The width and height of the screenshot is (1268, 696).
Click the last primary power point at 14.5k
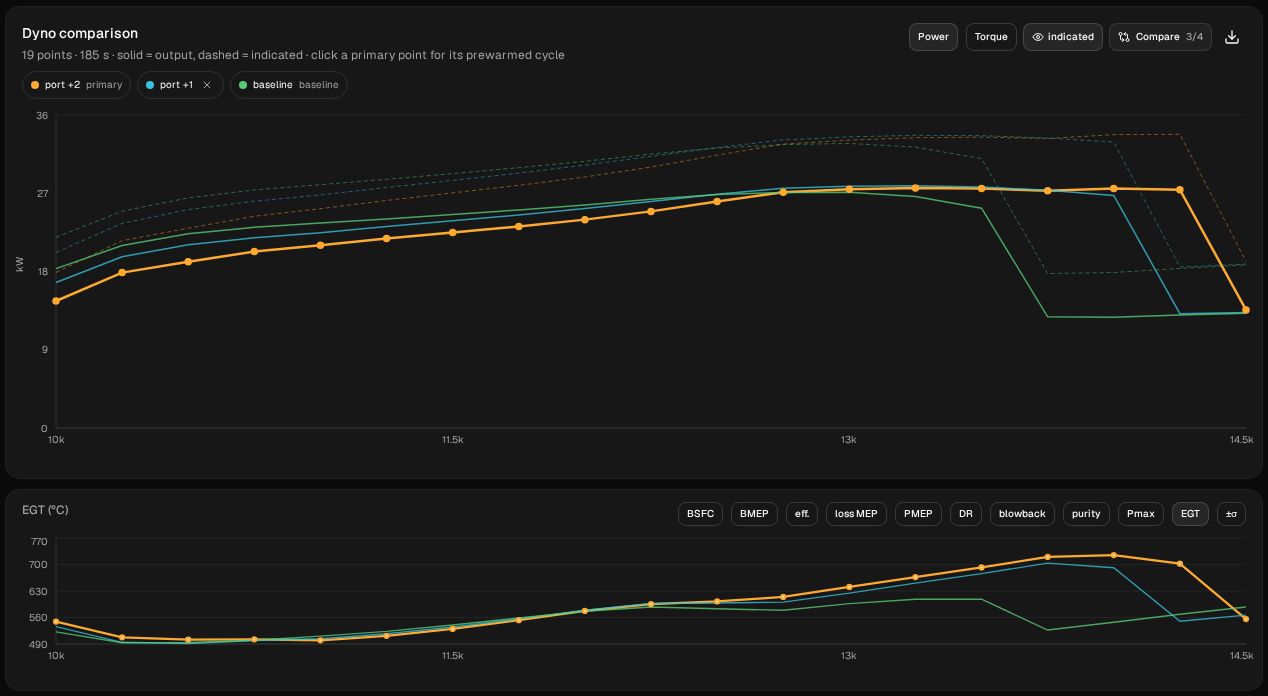[1245, 310]
